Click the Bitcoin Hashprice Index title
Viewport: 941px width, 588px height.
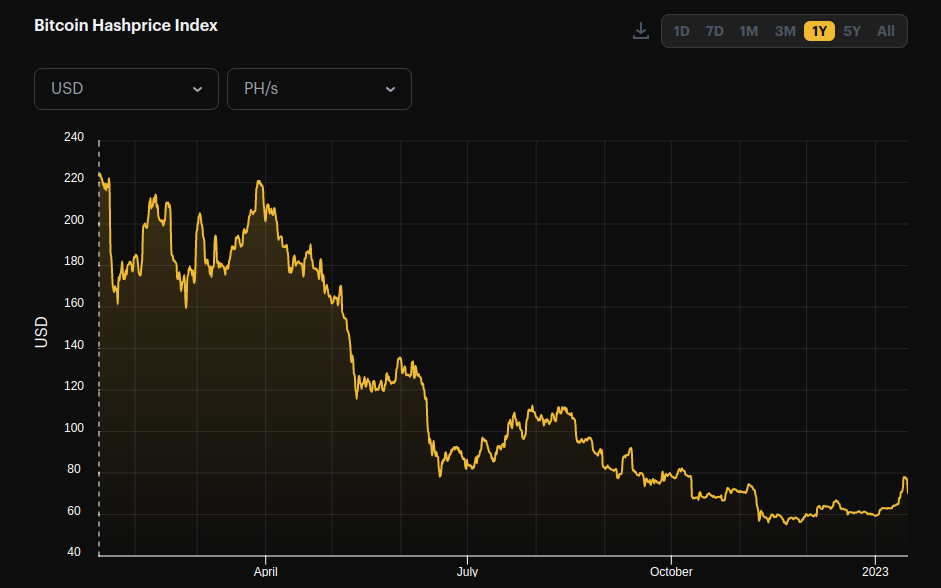[126, 25]
